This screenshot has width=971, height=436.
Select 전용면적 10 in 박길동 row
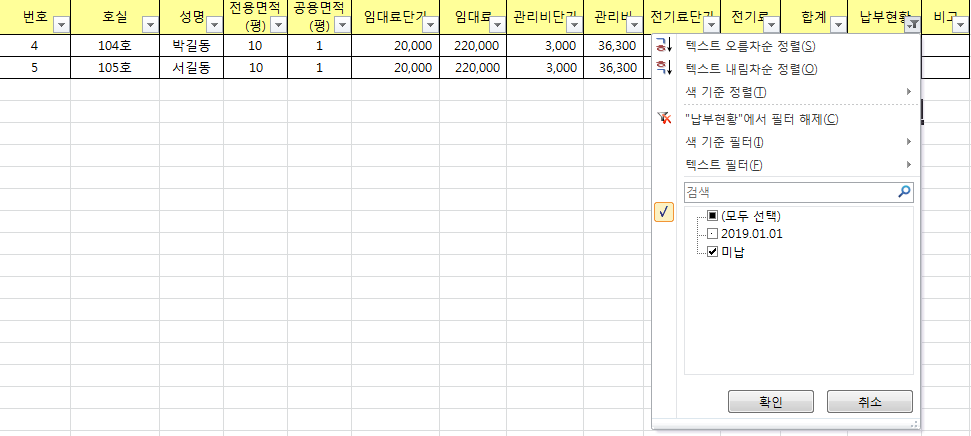click(256, 45)
